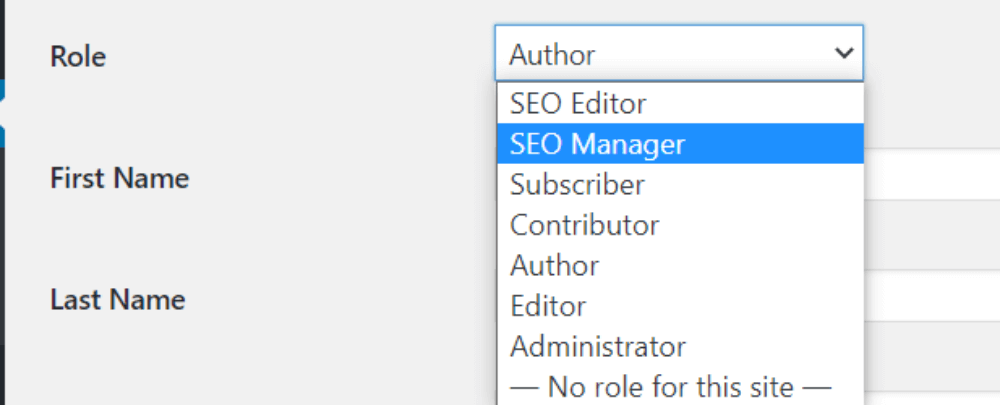The image size is (1000, 407).
Task: Pick Contributor from the role list
Action: [x=680, y=225]
